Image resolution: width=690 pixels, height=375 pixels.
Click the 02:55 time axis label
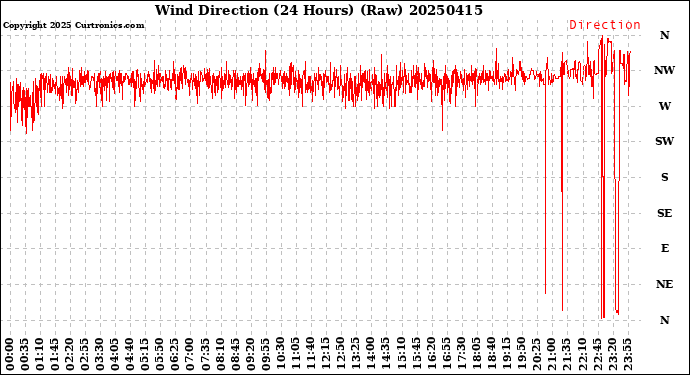(84, 355)
